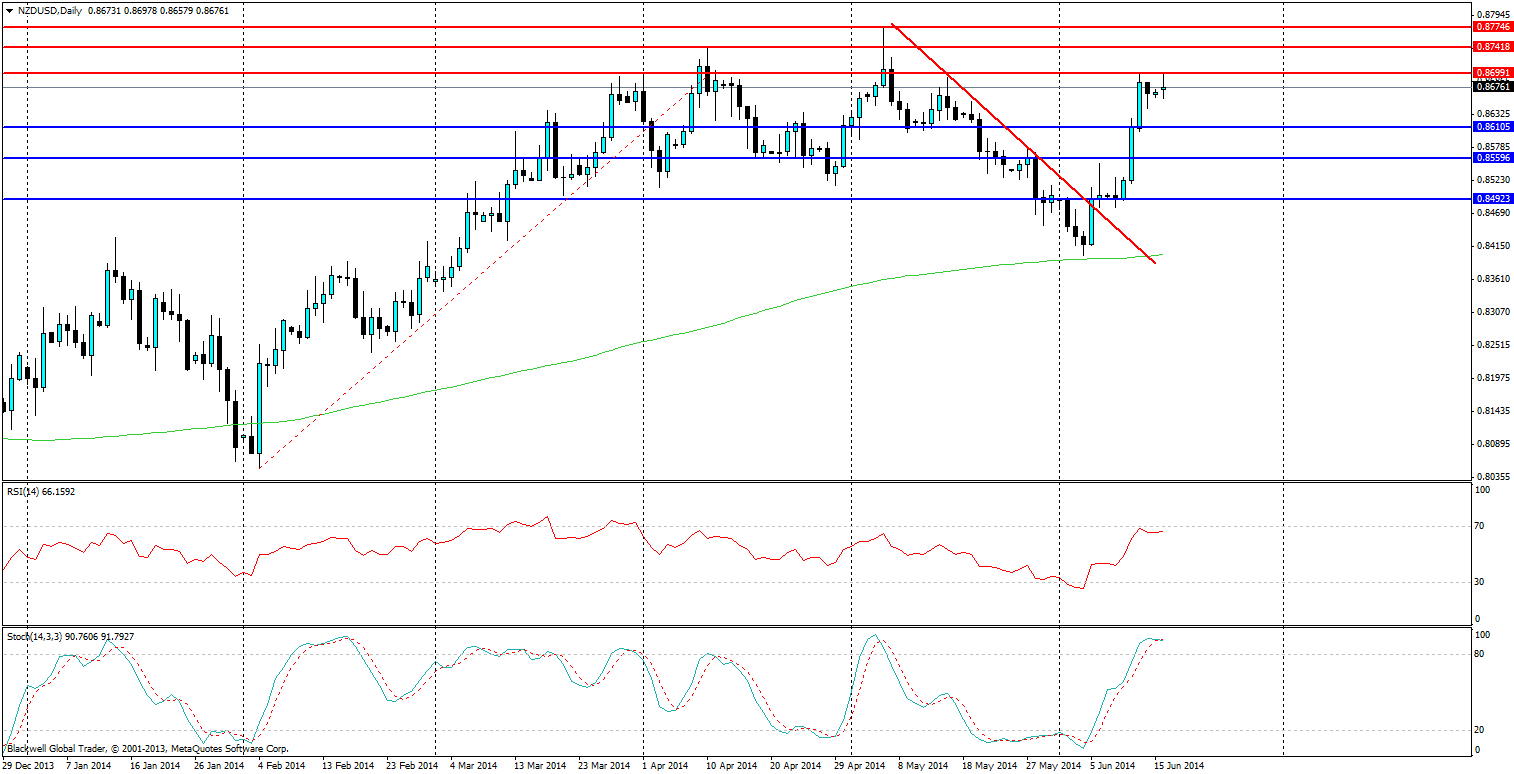Click the RSI(14) 66.1592 indicator label
This screenshot has height=774, width=1514.
(41, 492)
